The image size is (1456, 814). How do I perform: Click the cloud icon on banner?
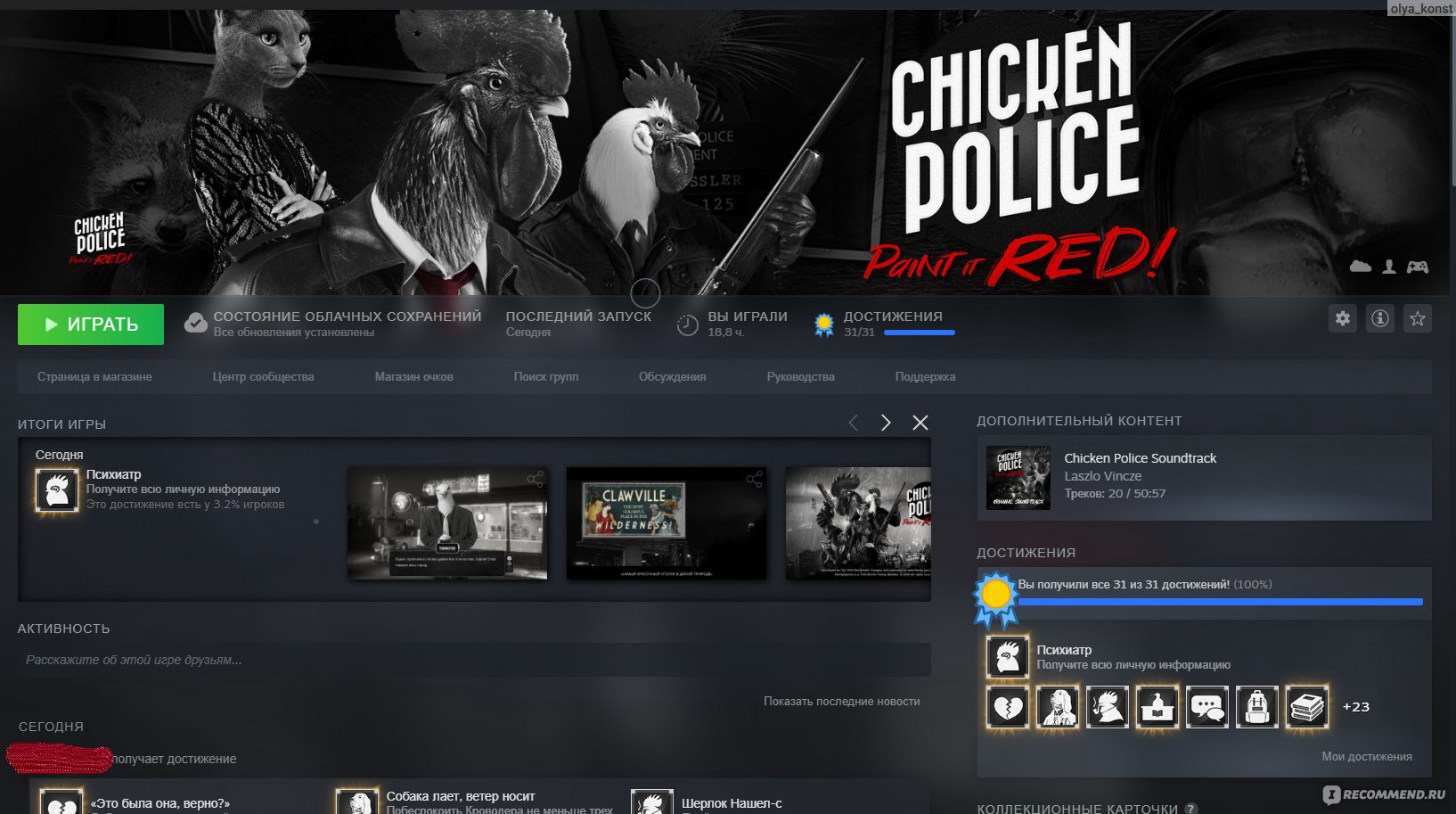point(1361,267)
